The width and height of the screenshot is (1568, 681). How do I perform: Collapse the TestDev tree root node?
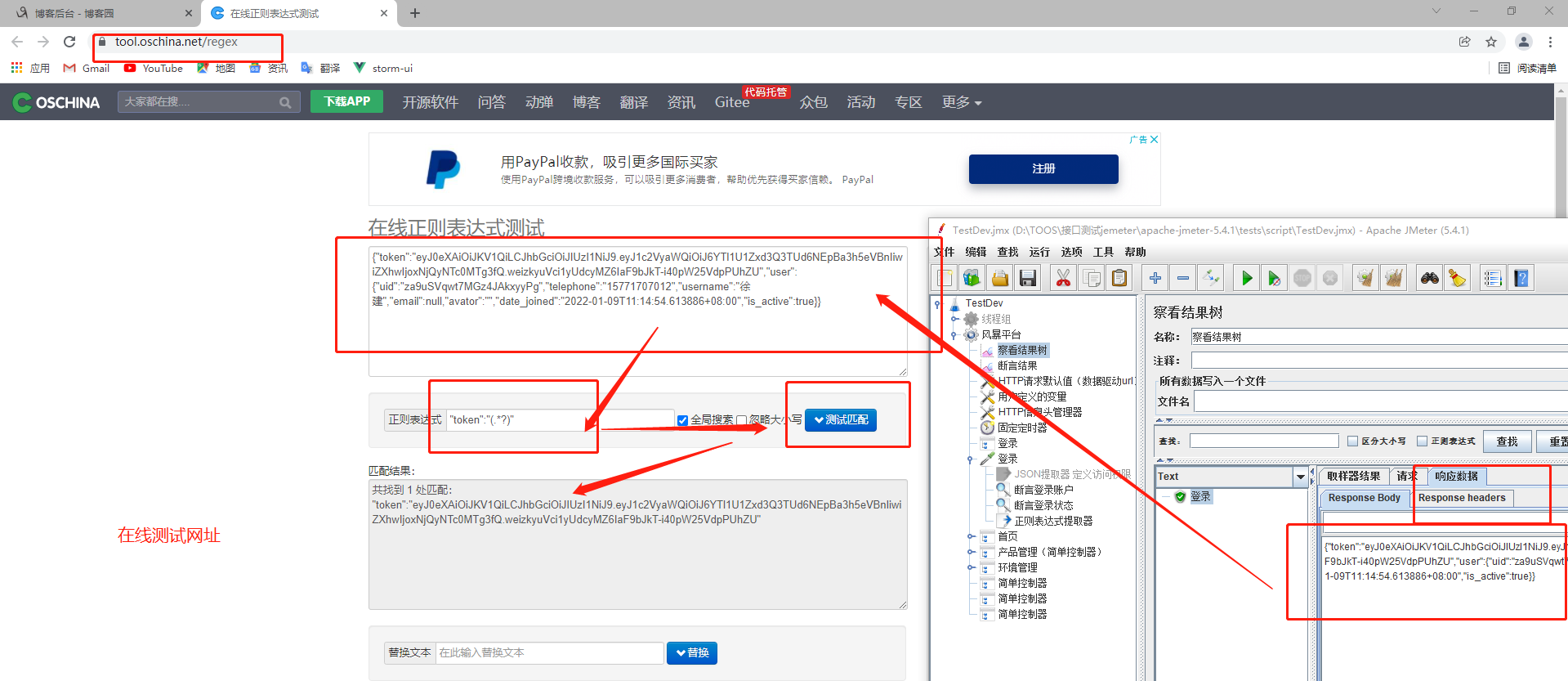[937, 303]
